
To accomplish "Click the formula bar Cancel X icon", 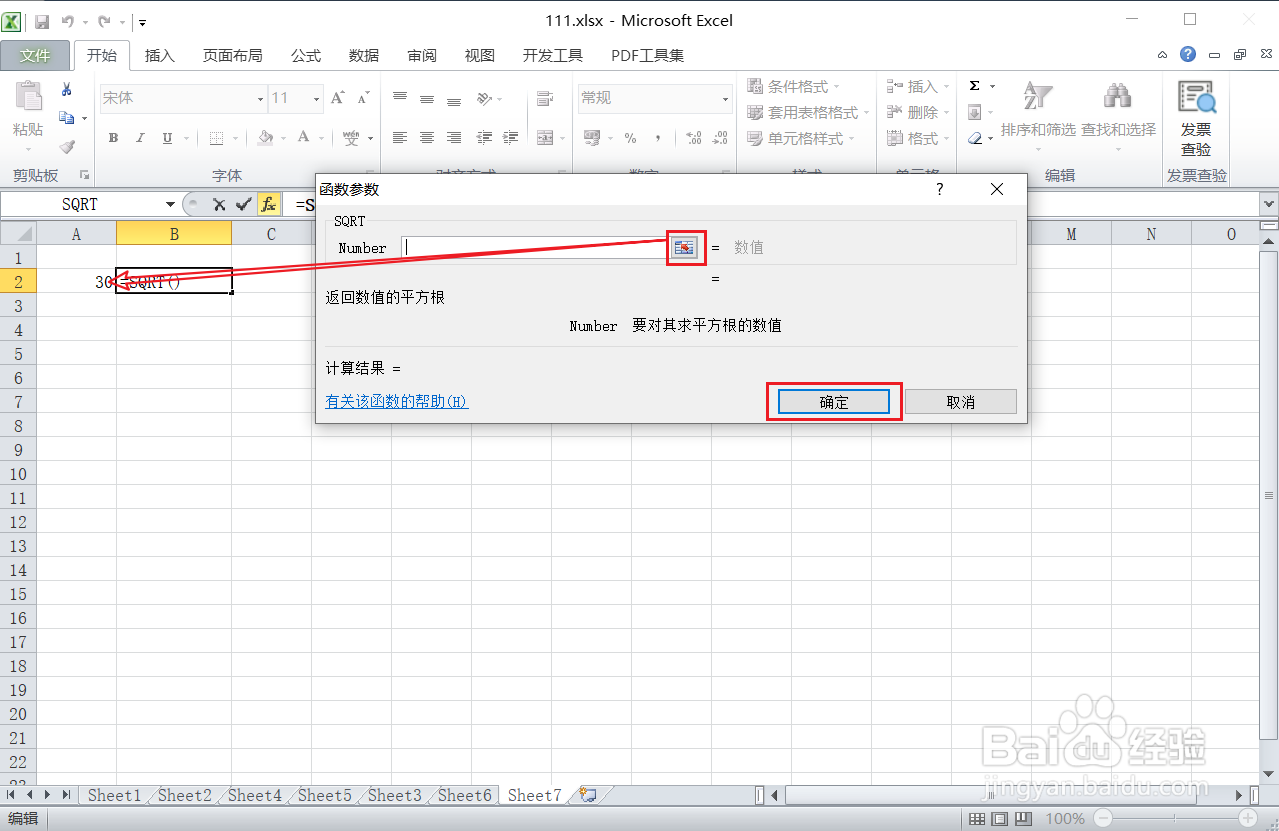I will [x=219, y=204].
